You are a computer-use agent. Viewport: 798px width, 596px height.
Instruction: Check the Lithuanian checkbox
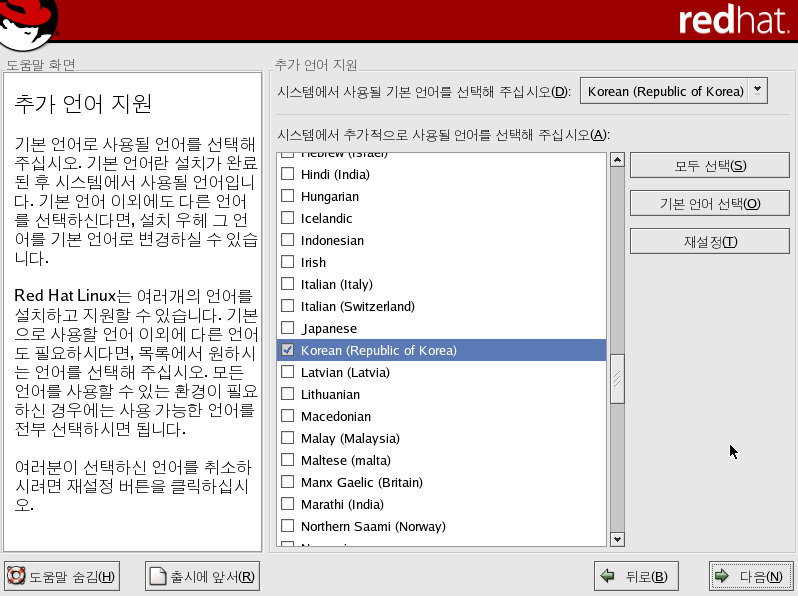288,394
